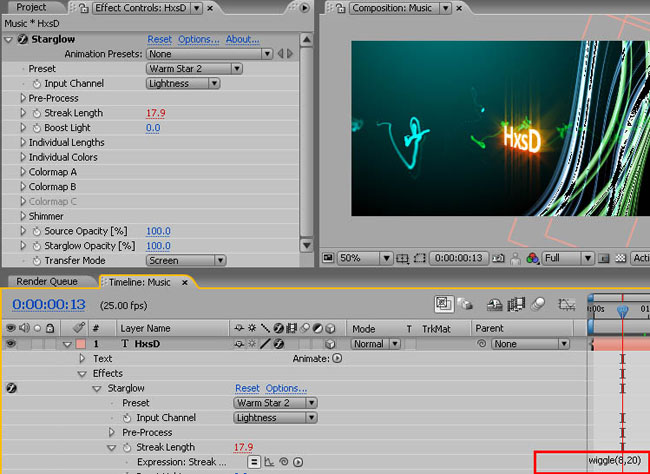Image resolution: width=650 pixels, height=474 pixels.
Task: Switch to the Render Queue tab
Action: tap(46, 282)
